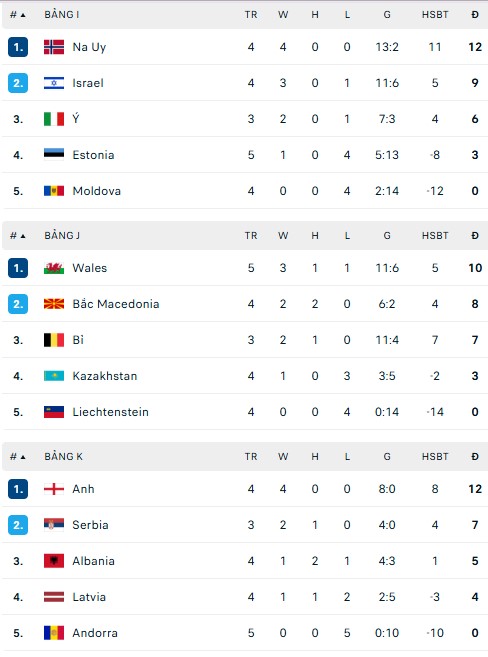Click the Wales dragon flag icon

54,268
